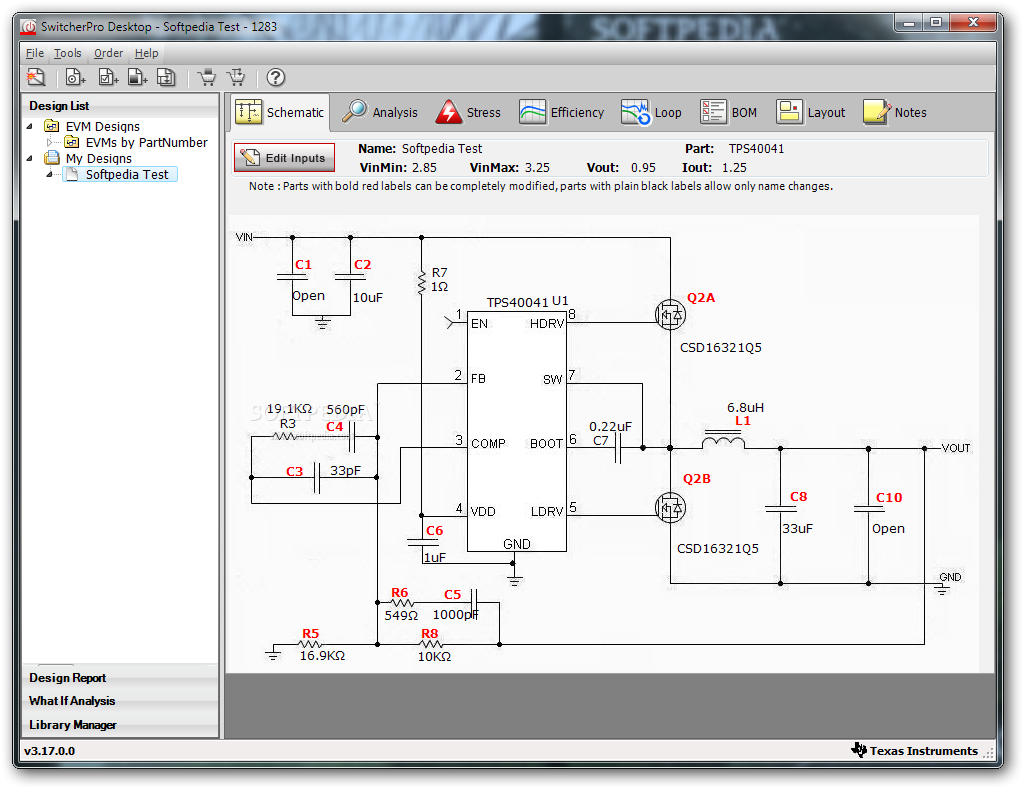Click the copy documents toolbar icon
Screen dimensions: 1024x789
(166, 77)
